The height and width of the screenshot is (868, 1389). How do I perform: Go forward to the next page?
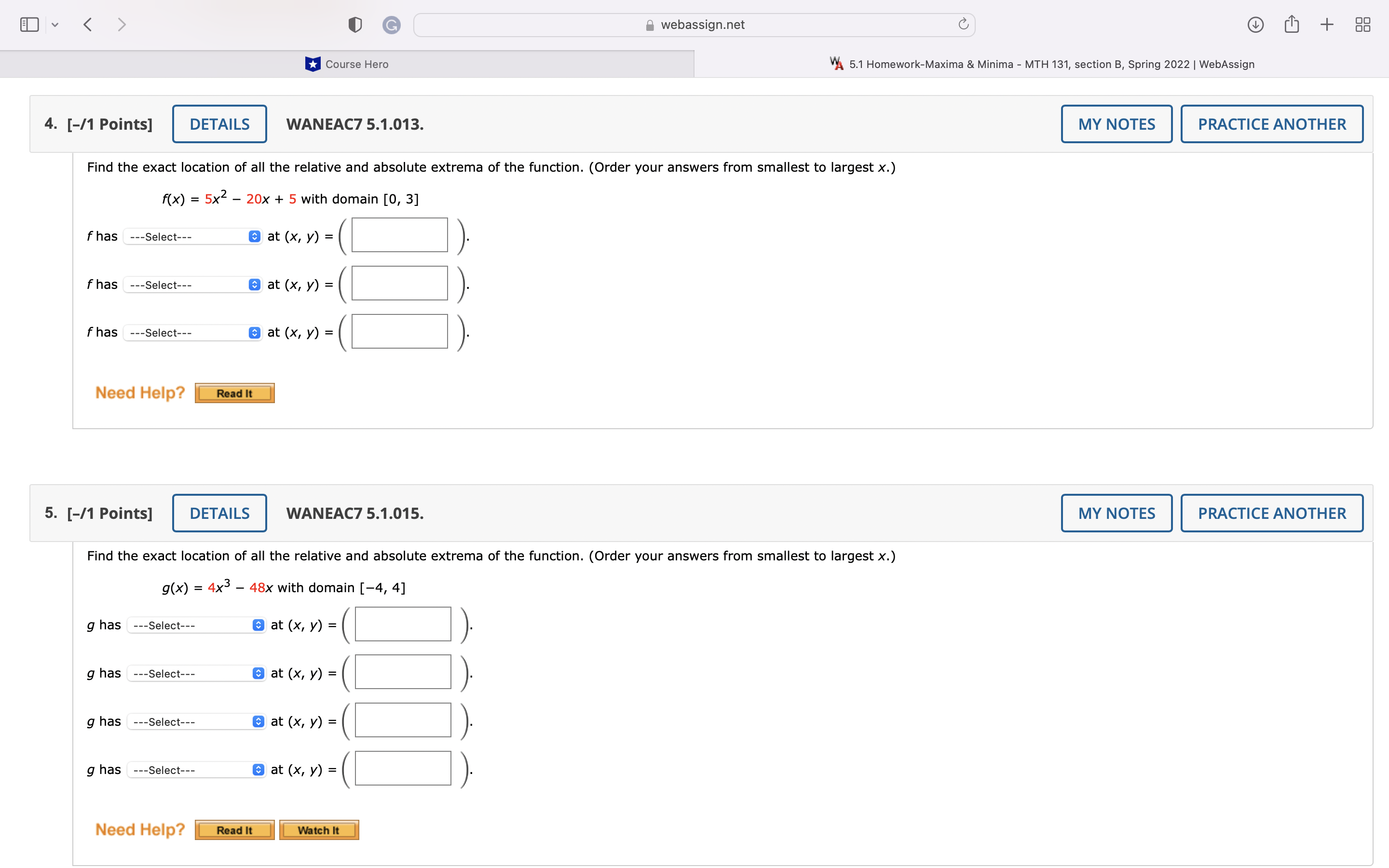122,24
